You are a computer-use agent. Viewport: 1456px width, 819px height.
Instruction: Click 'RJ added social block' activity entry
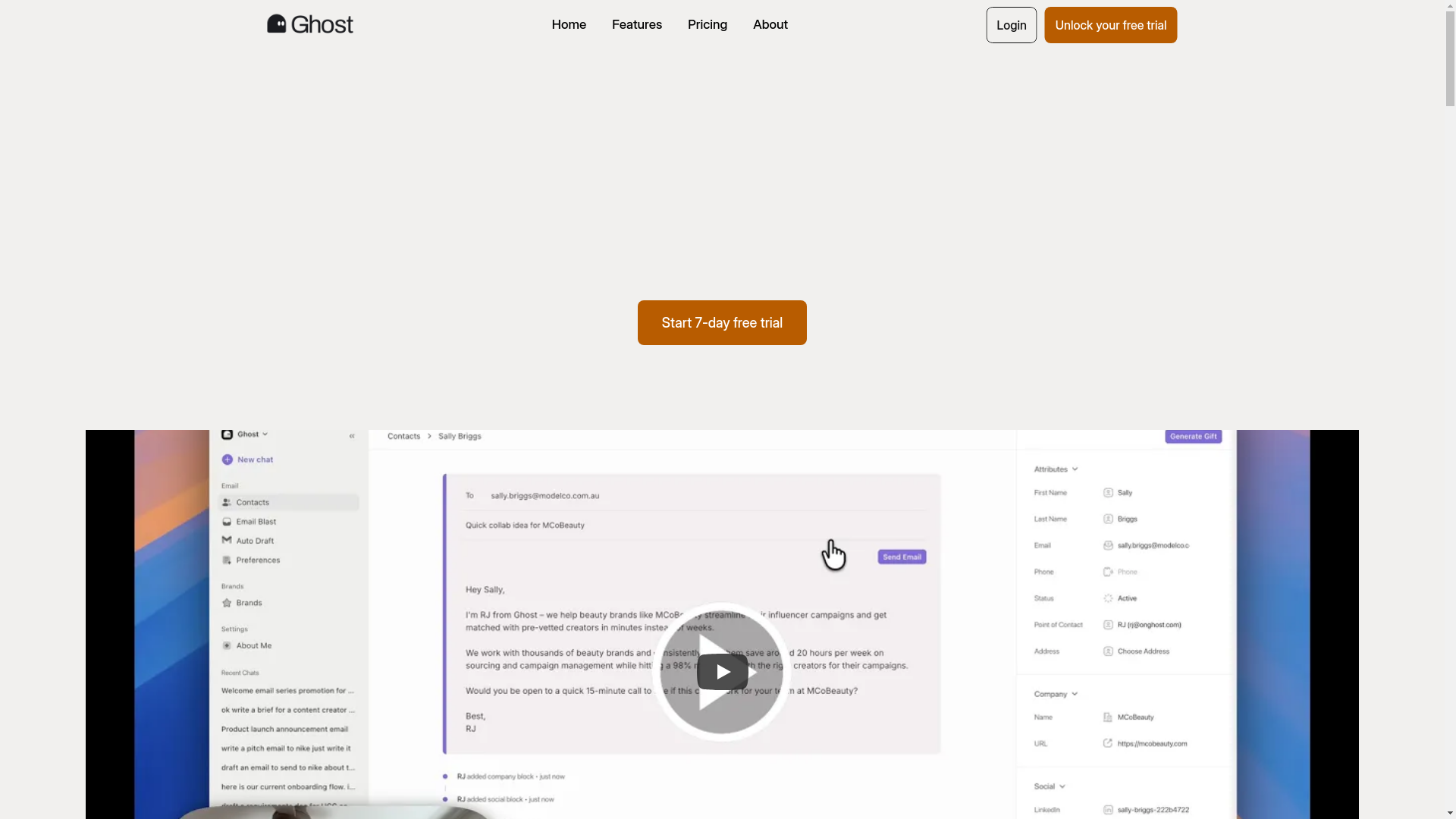(x=505, y=799)
